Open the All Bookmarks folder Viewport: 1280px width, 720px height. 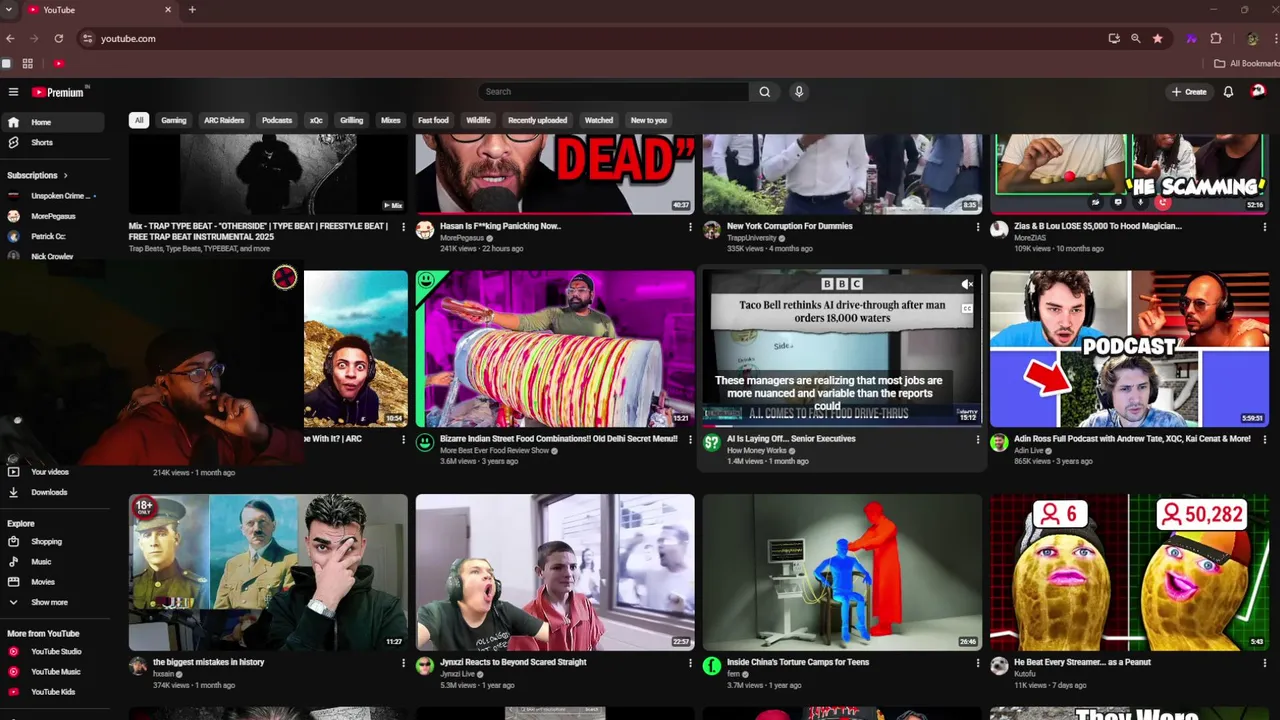click(x=1246, y=63)
